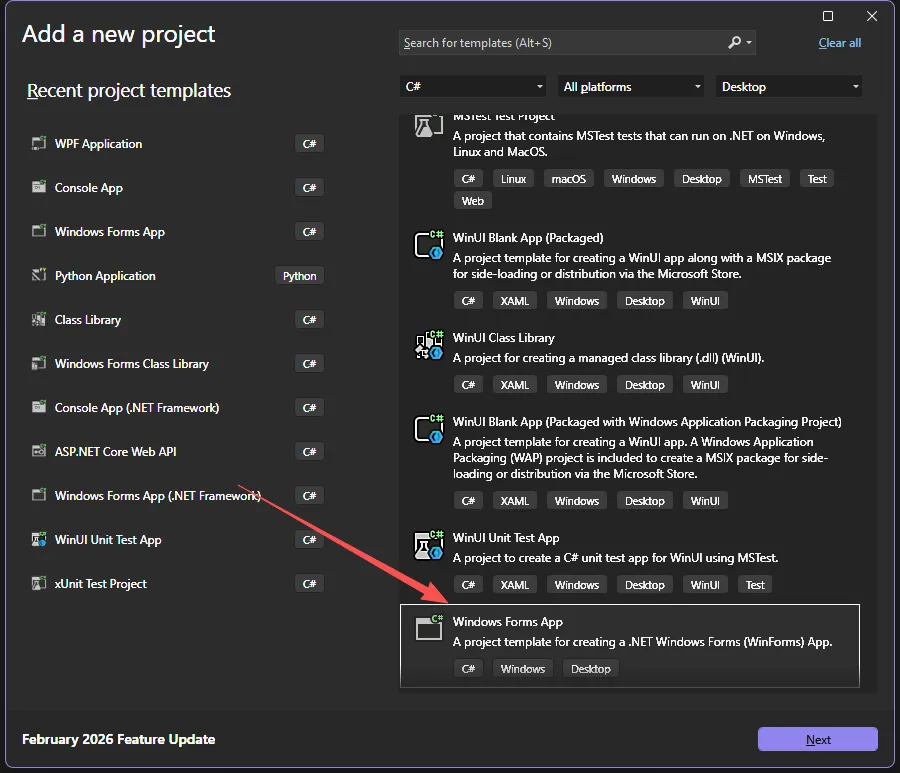Open the C# language filter dropdown
The image size is (900, 773).
click(473, 87)
